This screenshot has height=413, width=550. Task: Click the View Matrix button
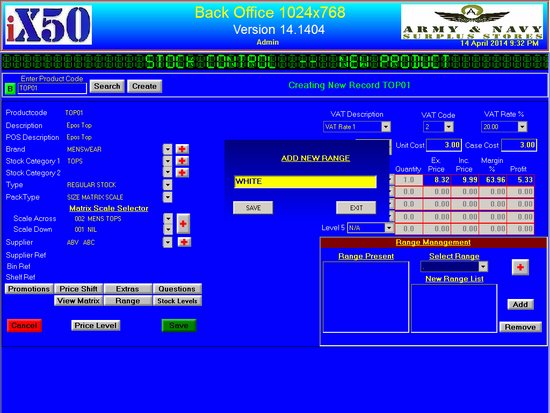(x=79, y=301)
